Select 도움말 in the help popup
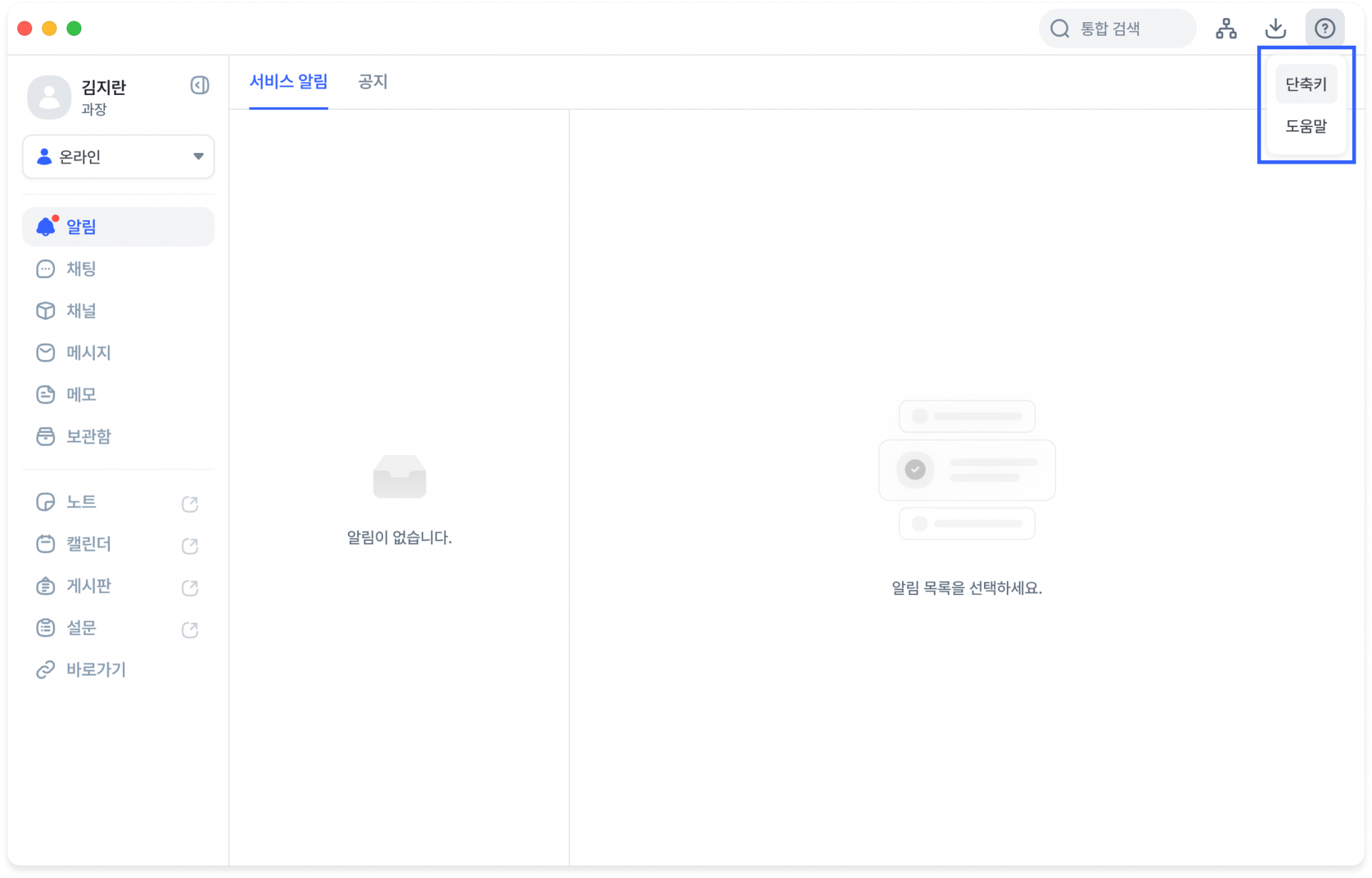The width and height of the screenshot is (1372, 878). [1306, 126]
